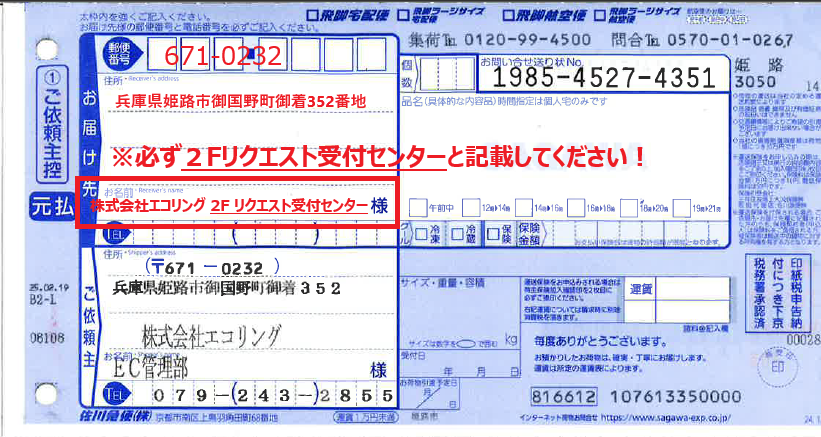Click the receiver TEL number field
This screenshot has height=437, width=821.
click(264, 236)
